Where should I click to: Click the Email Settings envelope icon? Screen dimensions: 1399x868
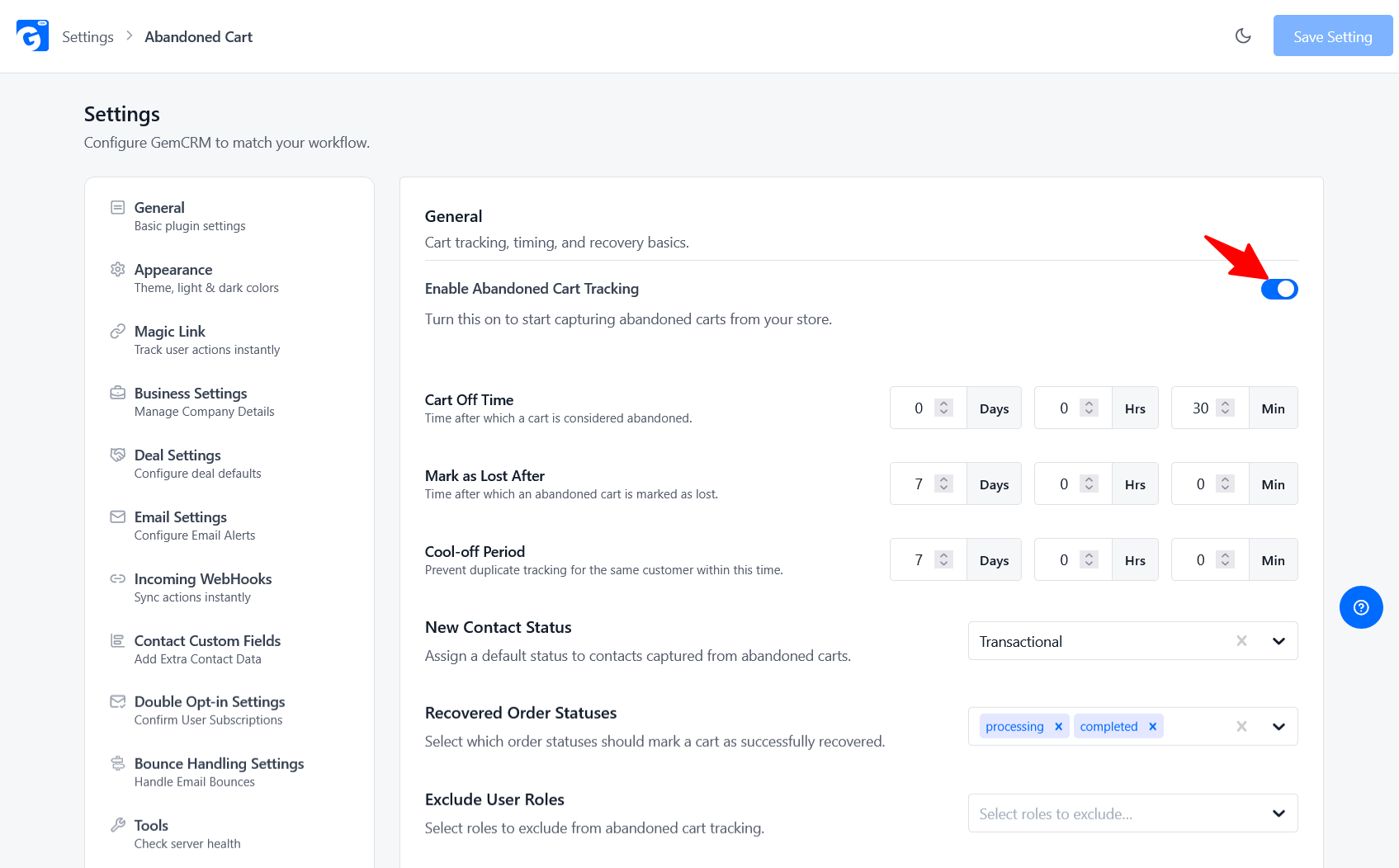coord(118,517)
